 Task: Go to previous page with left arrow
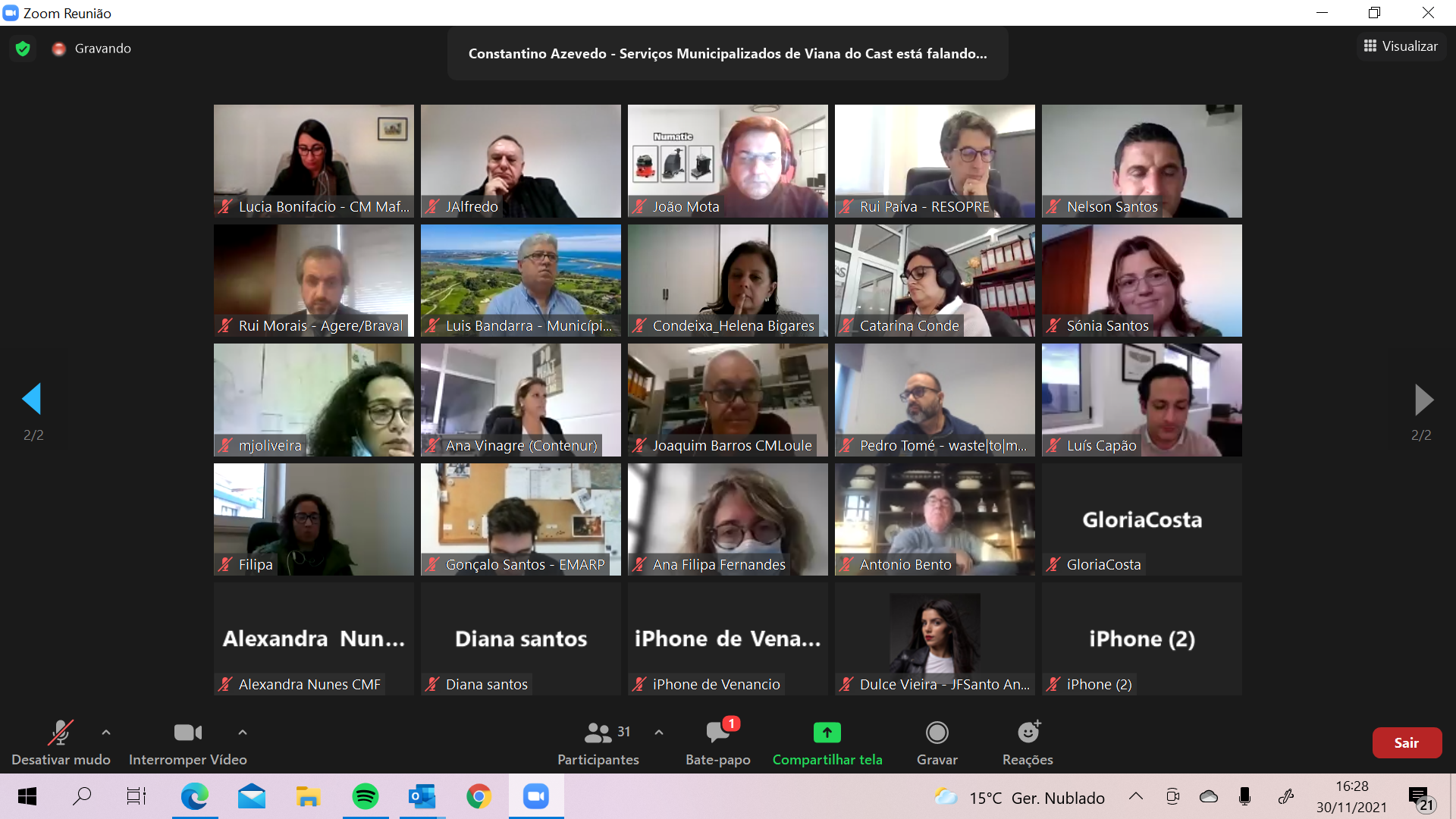pyautogui.click(x=32, y=399)
